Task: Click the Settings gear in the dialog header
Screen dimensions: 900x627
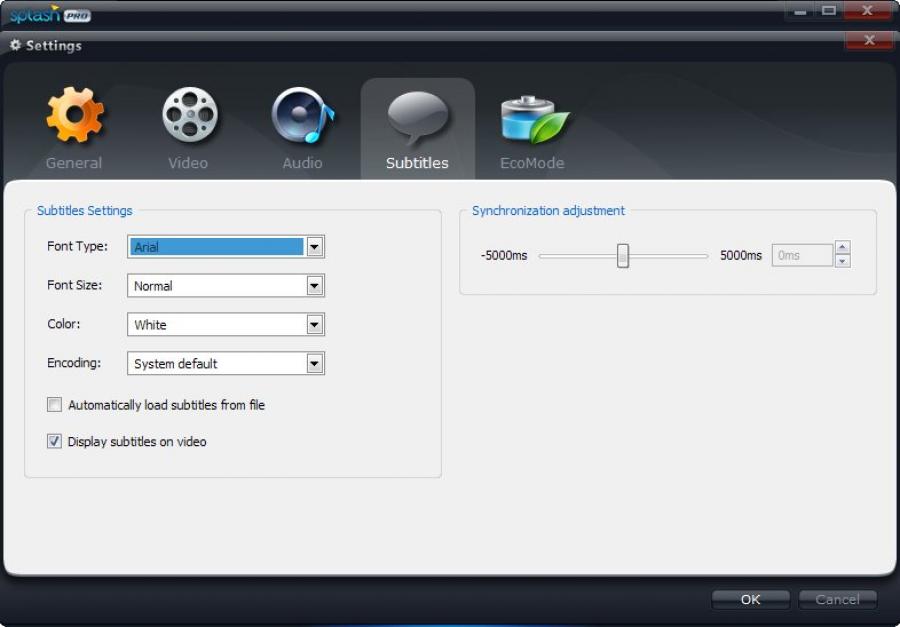Action: 16,45
